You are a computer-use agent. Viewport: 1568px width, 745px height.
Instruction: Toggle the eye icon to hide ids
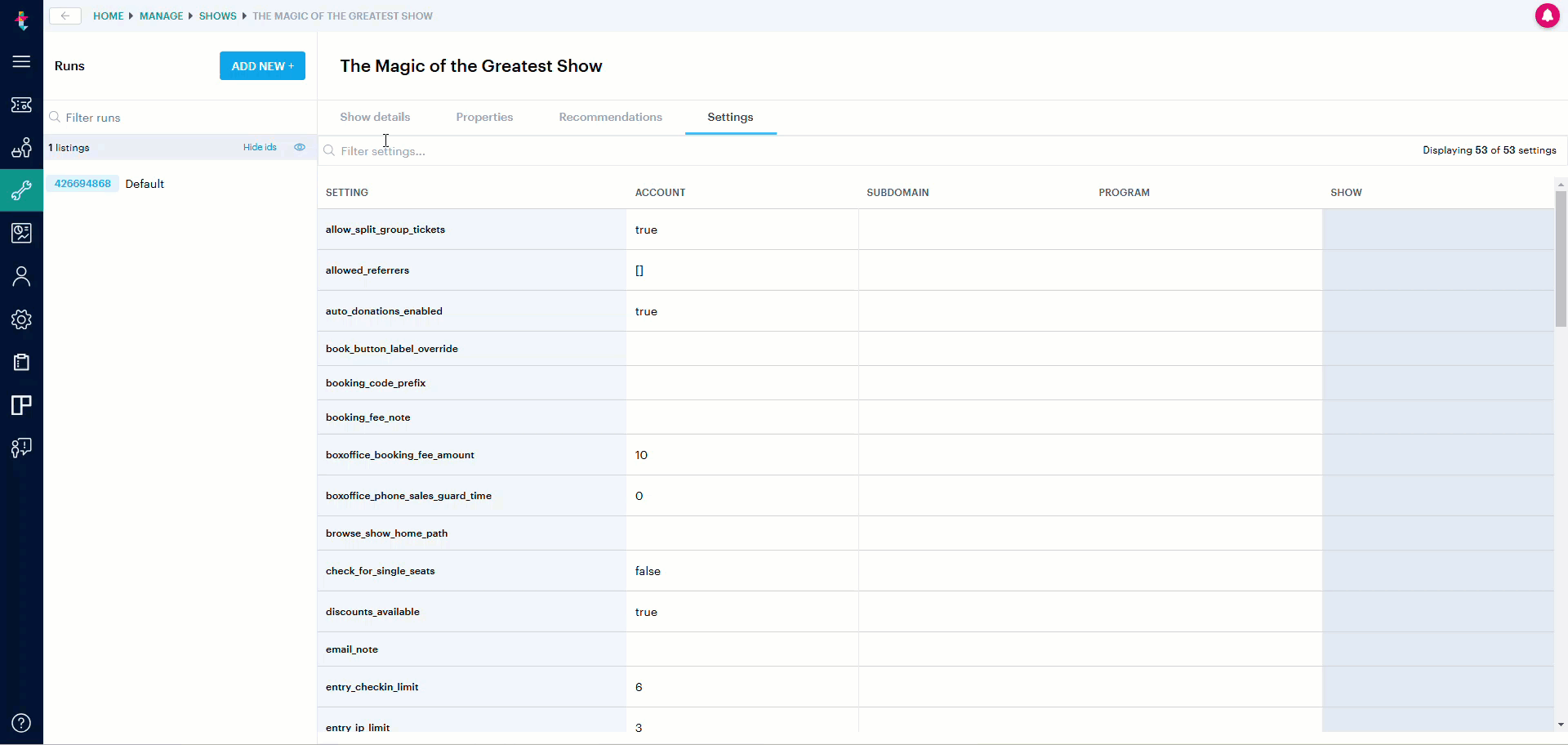(x=300, y=147)
